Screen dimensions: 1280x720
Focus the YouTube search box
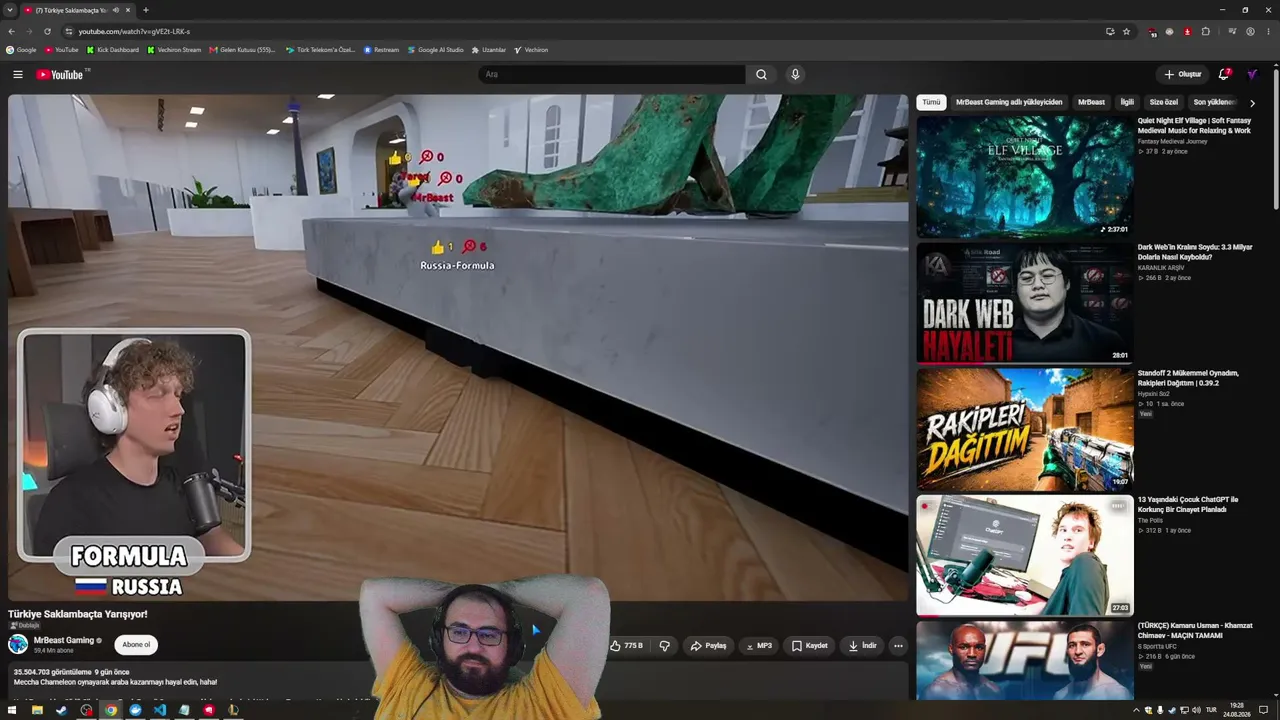(x=612, y=74)
